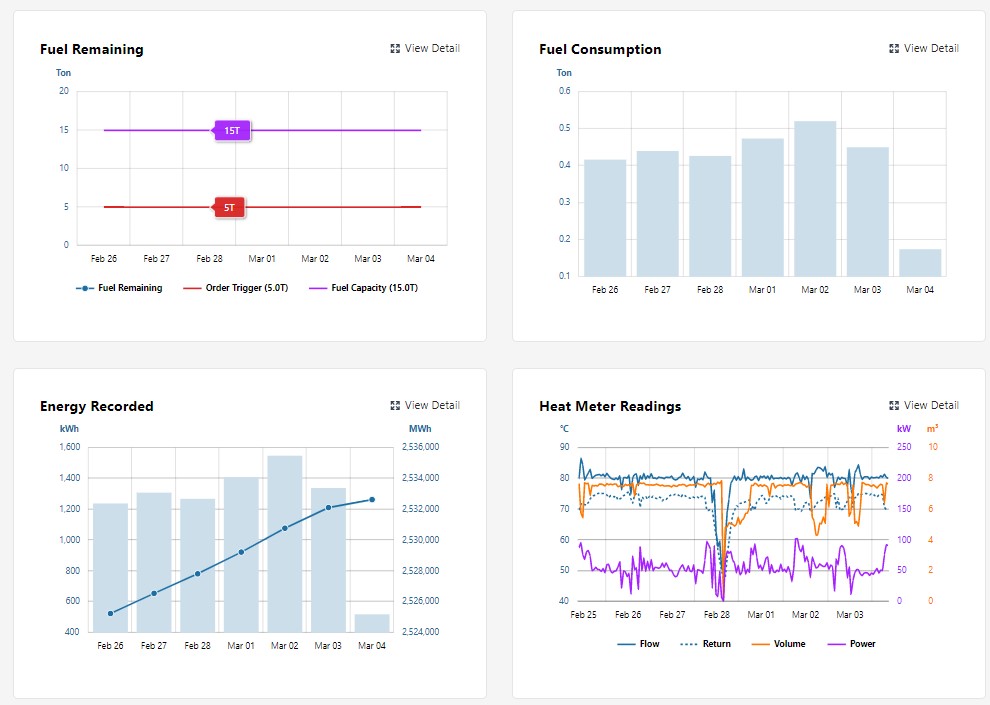Click the purple 15T capacity marker
The height and width of the screenshot is (705, 990).
pos(232,131)
